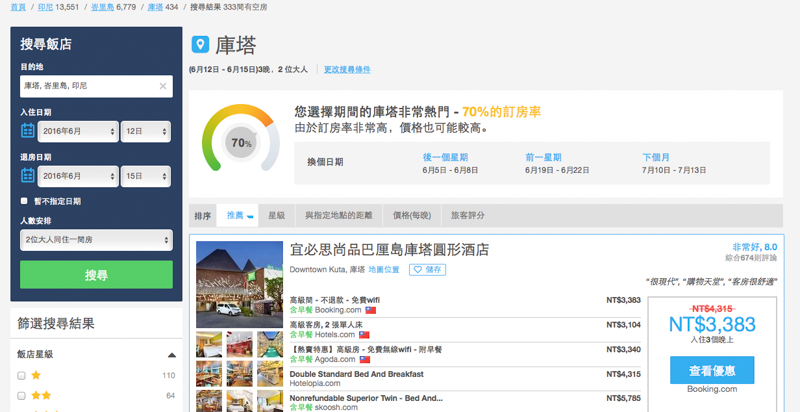Click the blue location pin icon beside 庫塔
Screen dimensions: 800x412
[200, 44]
